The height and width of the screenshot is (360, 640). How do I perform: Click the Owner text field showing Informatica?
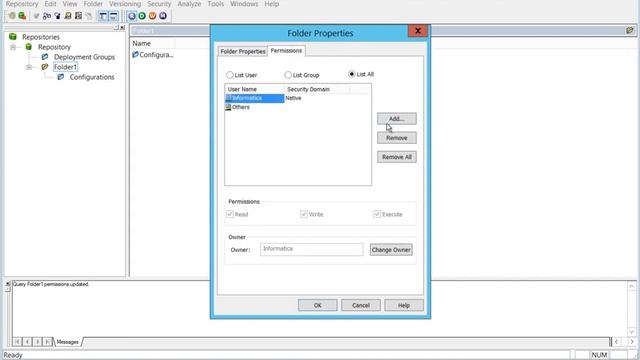tap(311, 249)
